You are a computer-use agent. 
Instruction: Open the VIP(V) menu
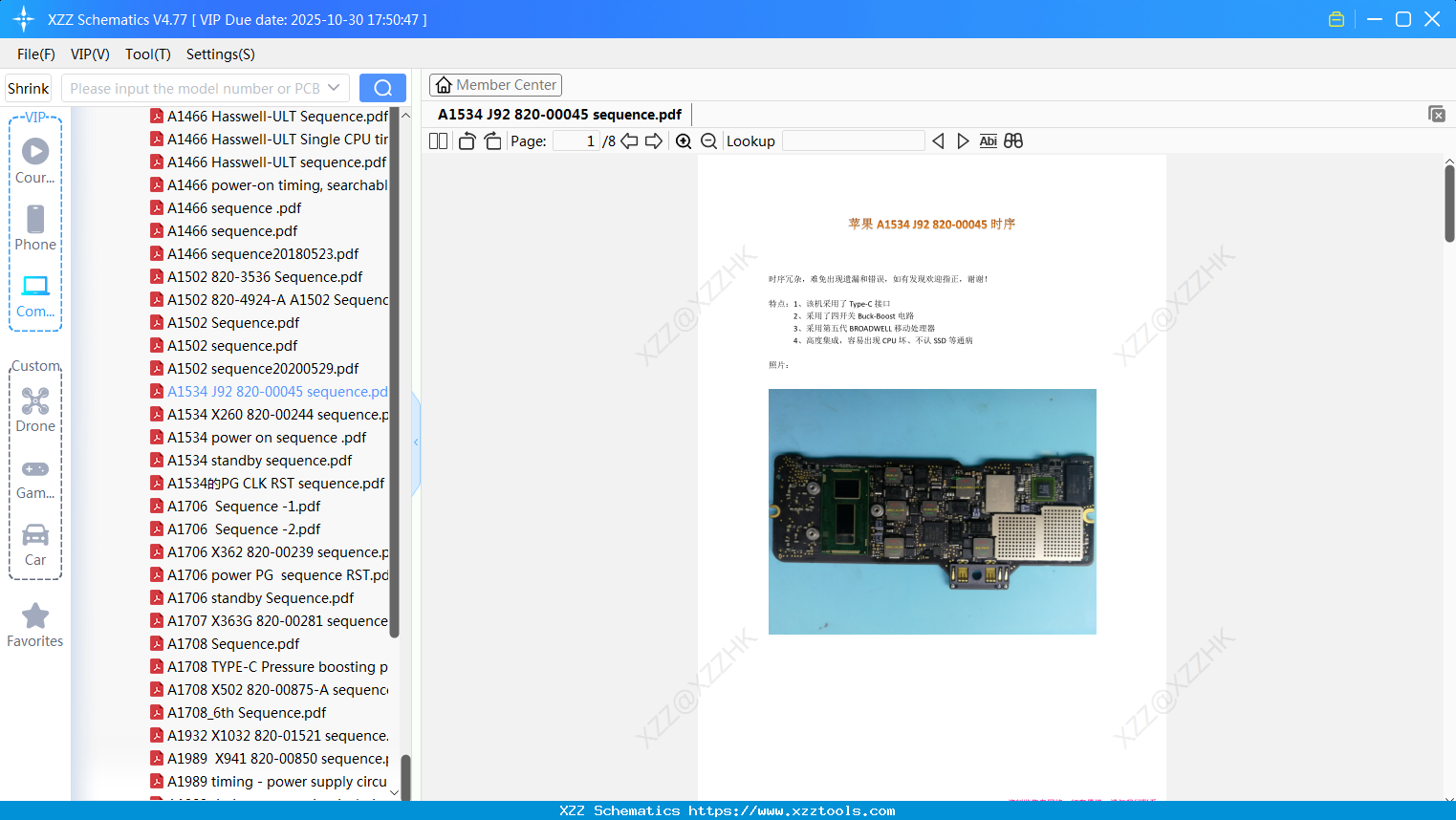coord(90,54)
